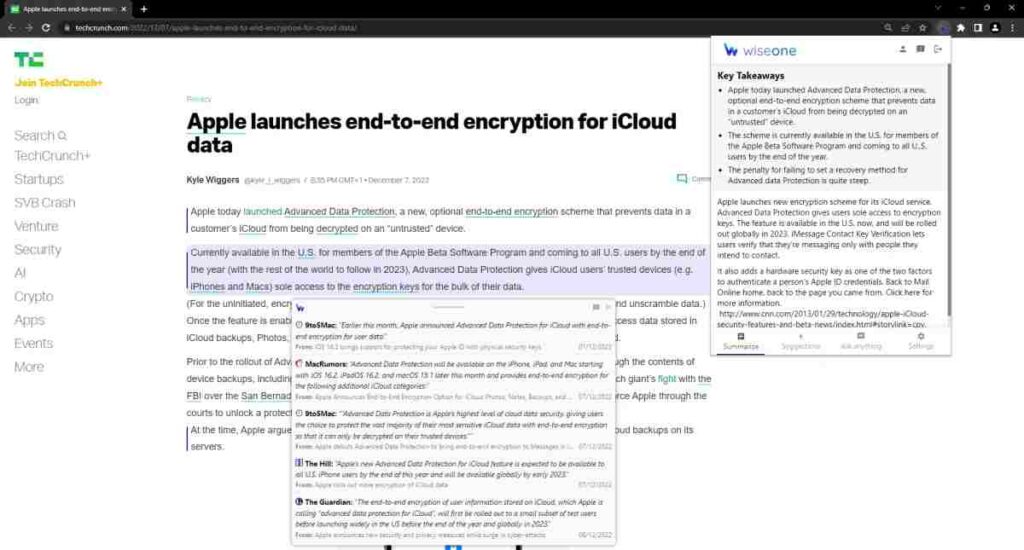Switch to the Summarize tab
The height and width of the screenshot is (550, 1024).
[x=741, y=341]
